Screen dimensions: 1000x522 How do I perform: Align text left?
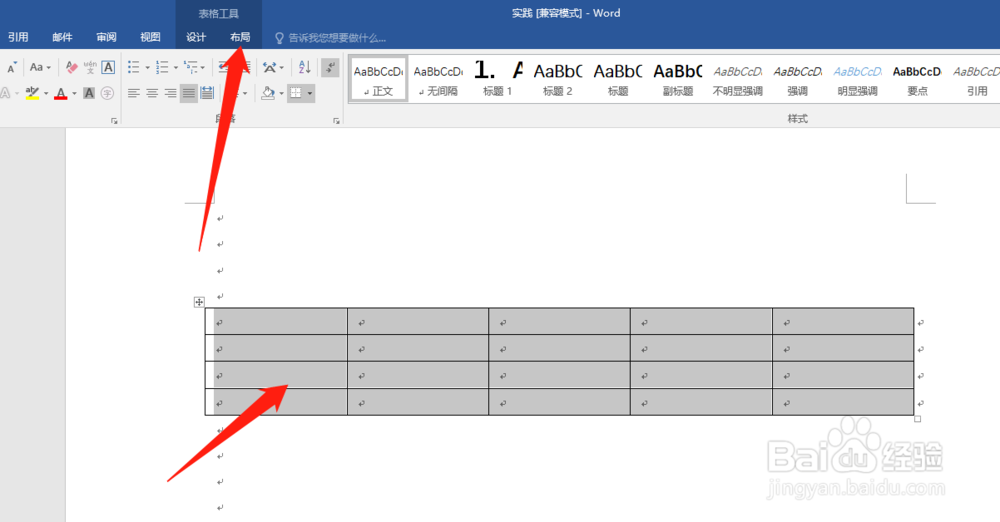pyautogui.click(x=133, y=93)
